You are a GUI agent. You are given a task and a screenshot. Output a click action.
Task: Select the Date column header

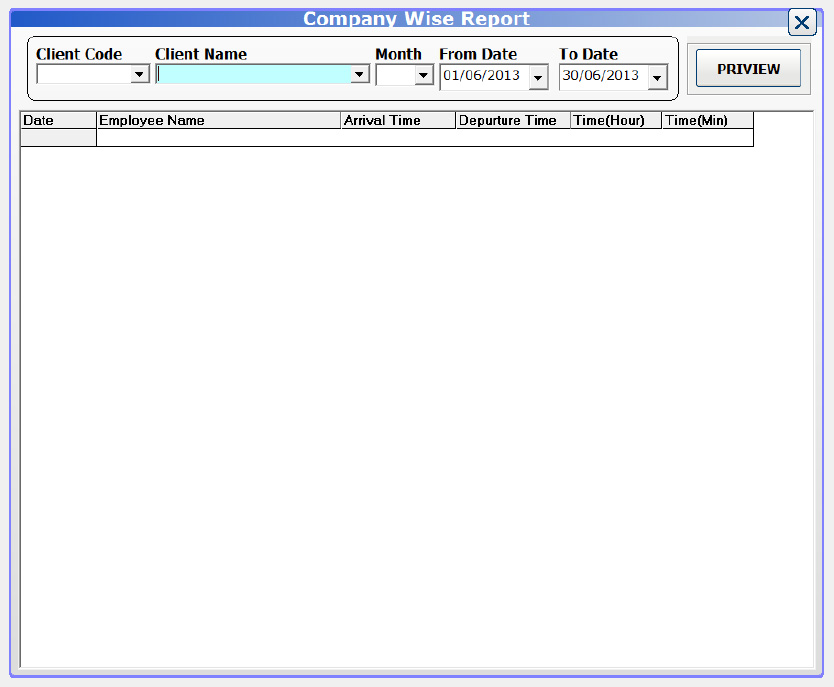[56, 120]
